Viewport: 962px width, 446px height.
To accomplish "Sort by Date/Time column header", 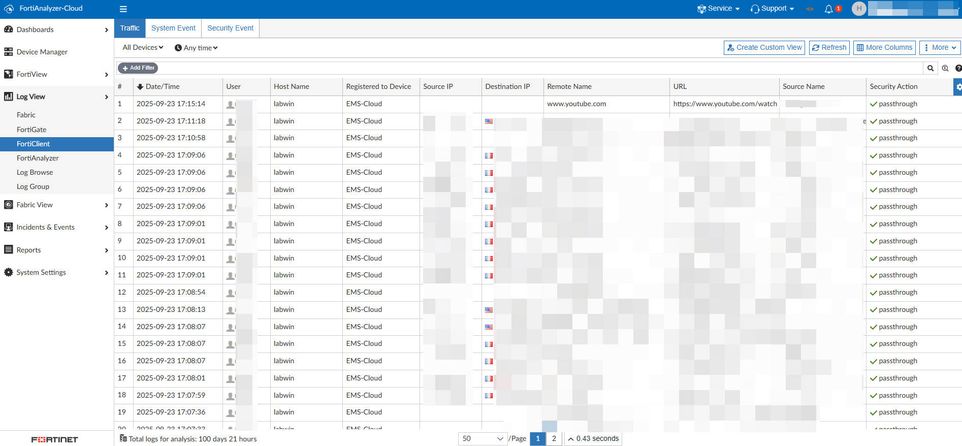I will click(x=177, y=87).
